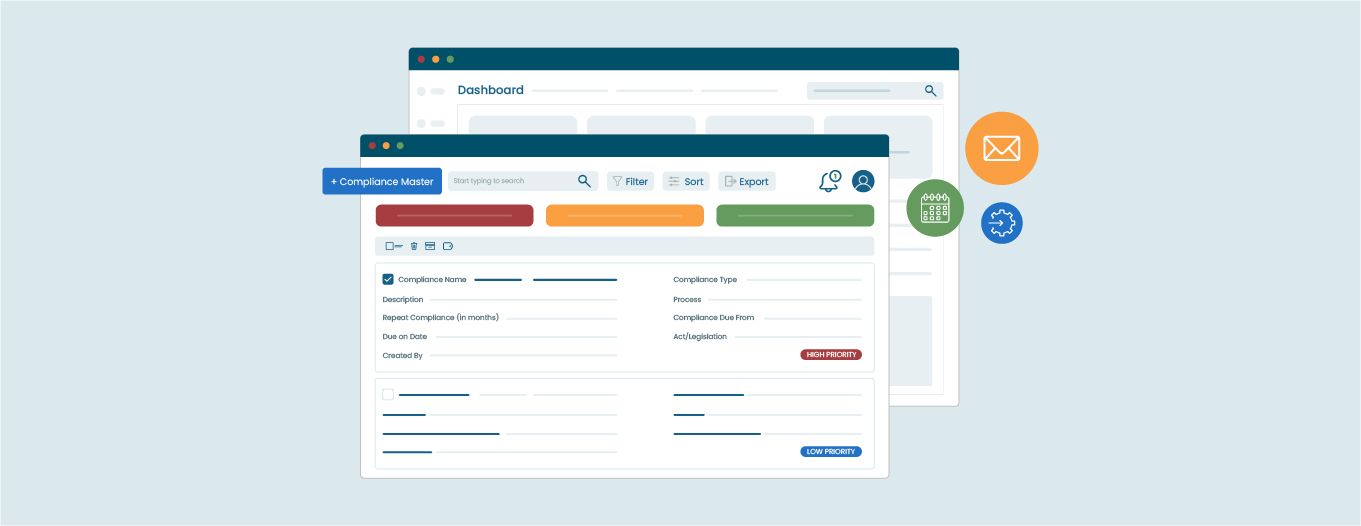This screenshot has height=526, width=1361.
Task: Click the notification bell icon
Action: [829, 182]
